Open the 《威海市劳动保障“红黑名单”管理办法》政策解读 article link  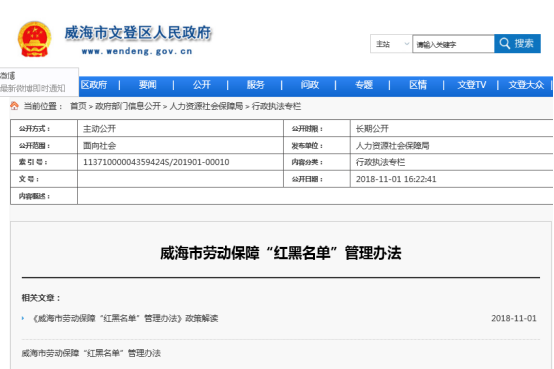pos(125,318)
